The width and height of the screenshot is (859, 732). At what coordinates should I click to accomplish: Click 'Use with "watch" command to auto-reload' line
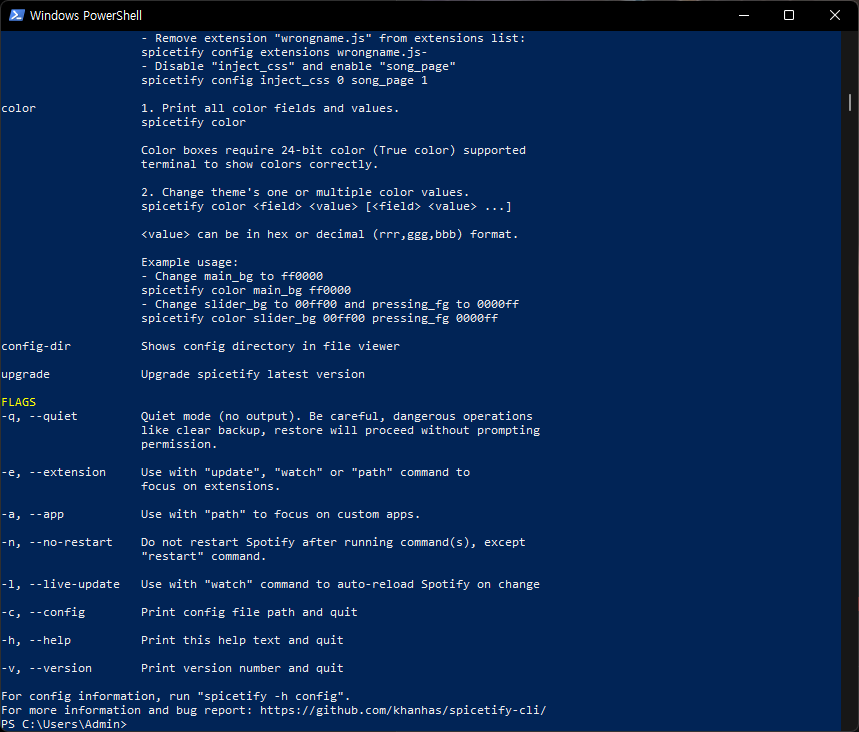[340, 585]
